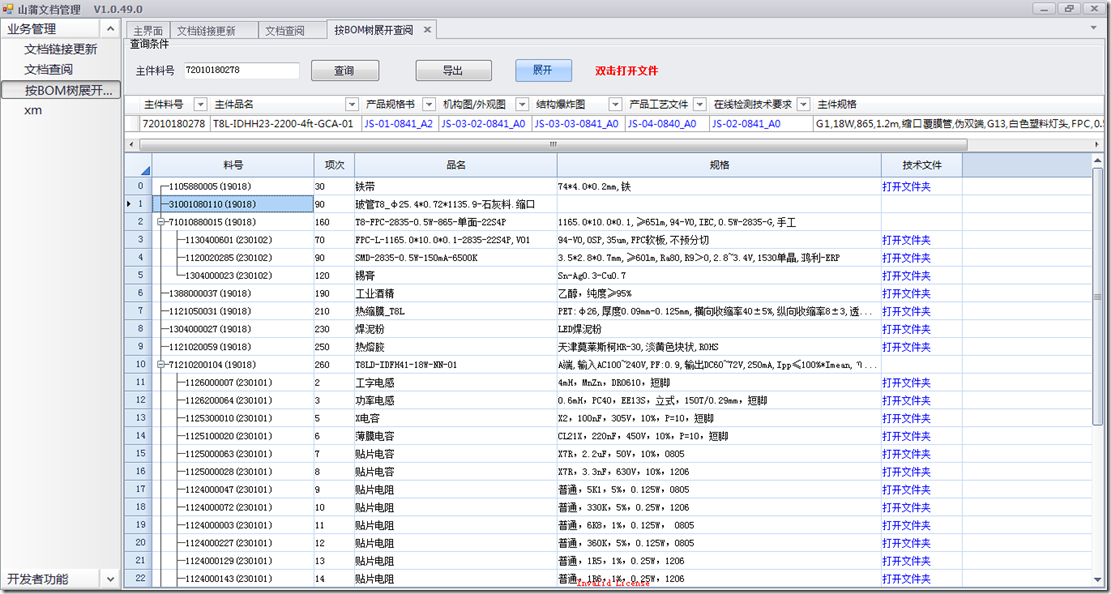Collapse the 业务管理 panel with the up chevron
Image resolution: width=1111 pixels, height=594 pixels.
pos(111,29)
